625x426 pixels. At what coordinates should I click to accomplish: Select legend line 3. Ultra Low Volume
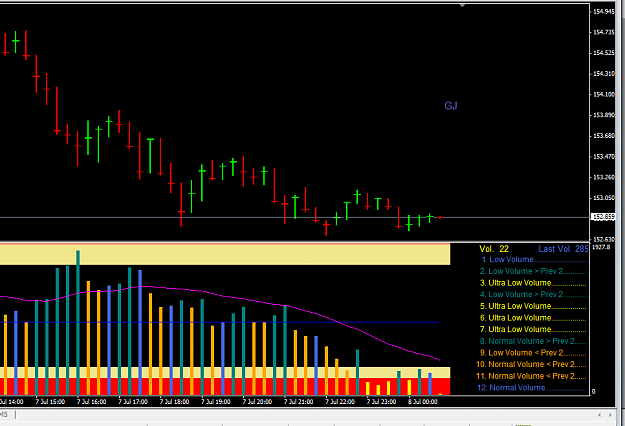(533, 283)
